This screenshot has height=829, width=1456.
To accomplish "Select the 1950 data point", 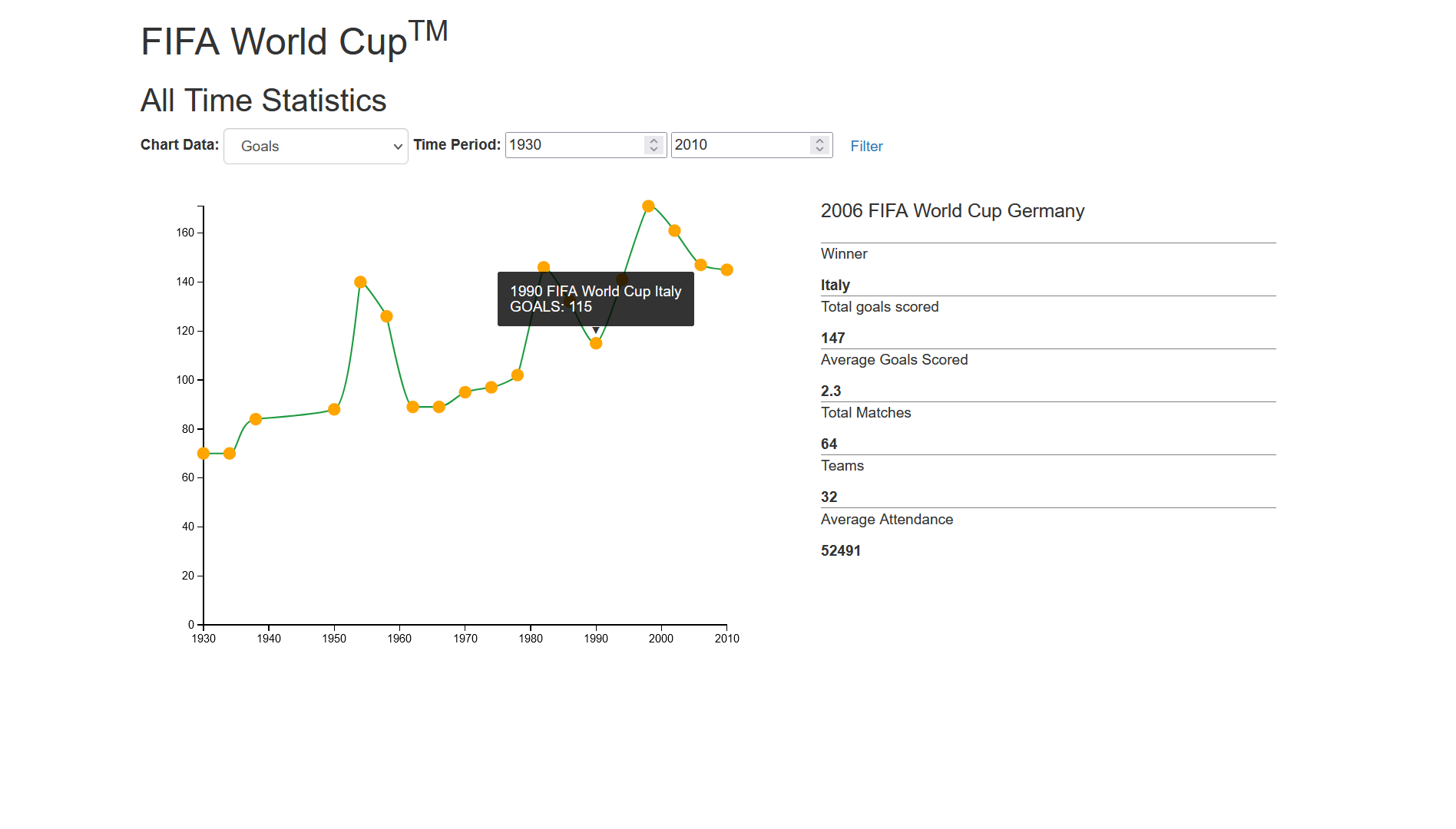I will click(x=334, y=409).
